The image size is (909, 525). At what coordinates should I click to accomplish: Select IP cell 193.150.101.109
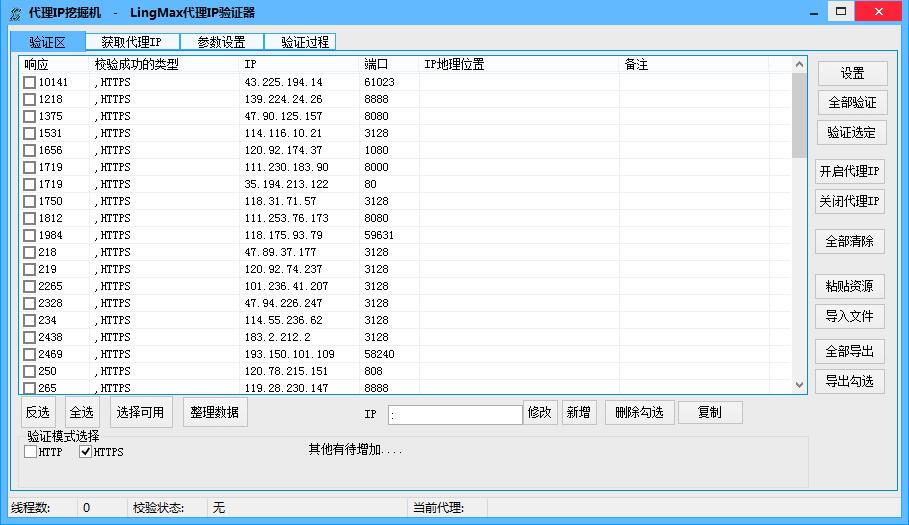click(x=289, y=354)
